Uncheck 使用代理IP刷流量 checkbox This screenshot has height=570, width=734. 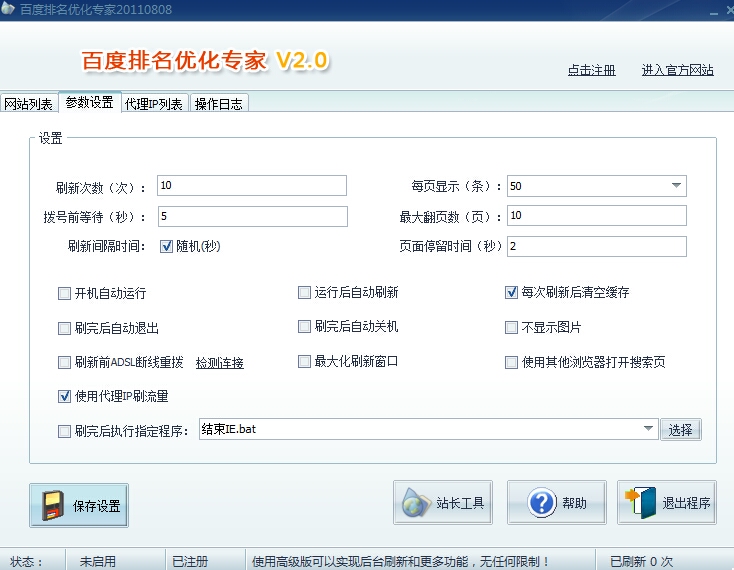pos(64,396)
